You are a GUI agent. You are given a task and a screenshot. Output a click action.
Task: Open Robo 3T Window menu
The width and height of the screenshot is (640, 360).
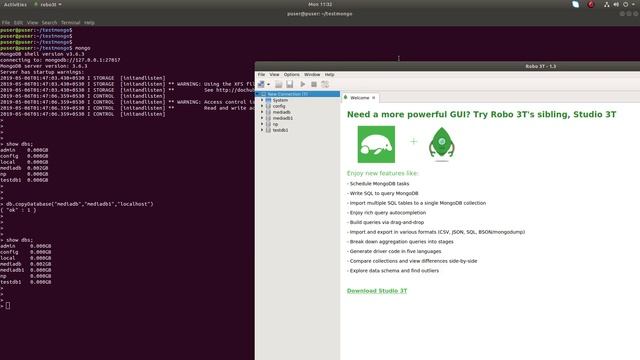click(x=312, y=75)
